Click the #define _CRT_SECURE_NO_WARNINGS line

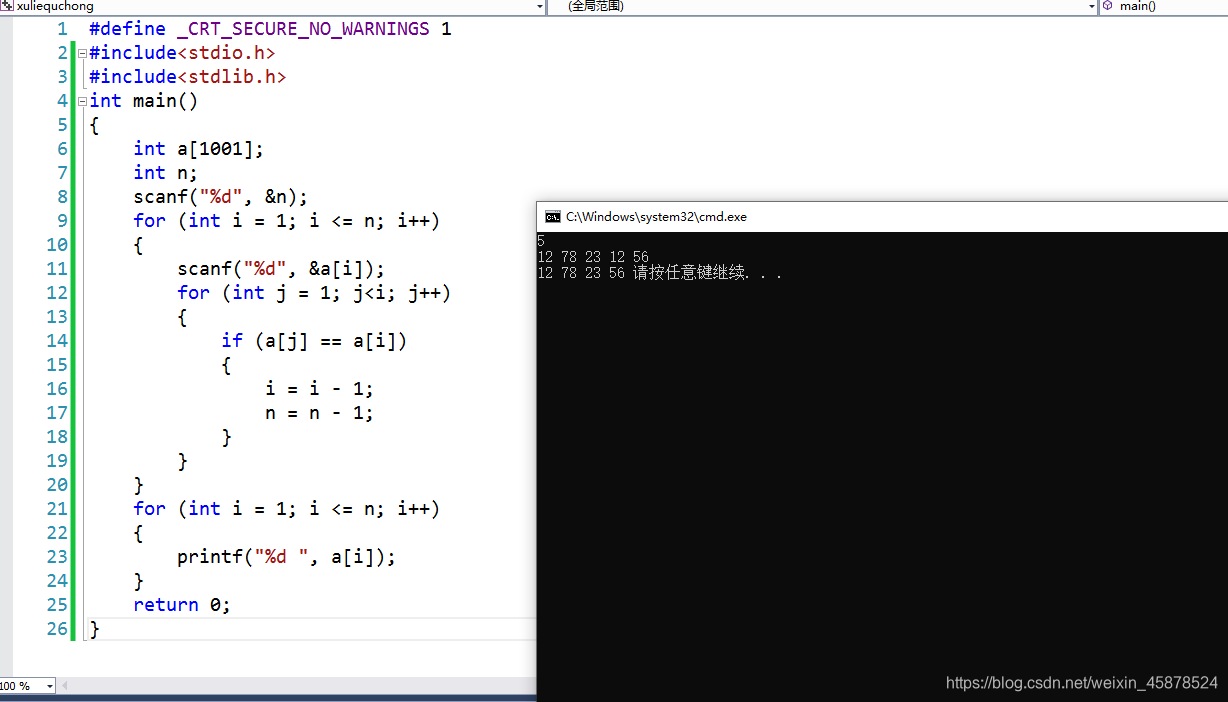coord(270,29)
